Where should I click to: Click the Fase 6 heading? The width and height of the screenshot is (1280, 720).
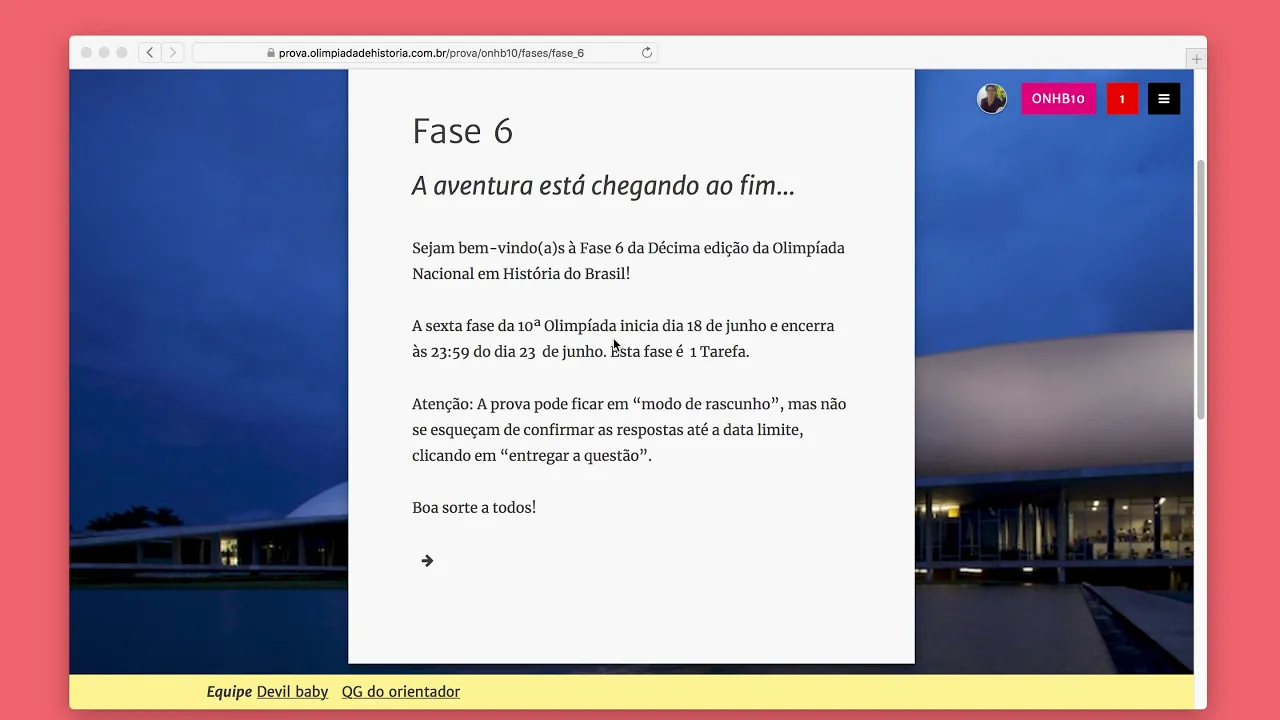(462, 131)
